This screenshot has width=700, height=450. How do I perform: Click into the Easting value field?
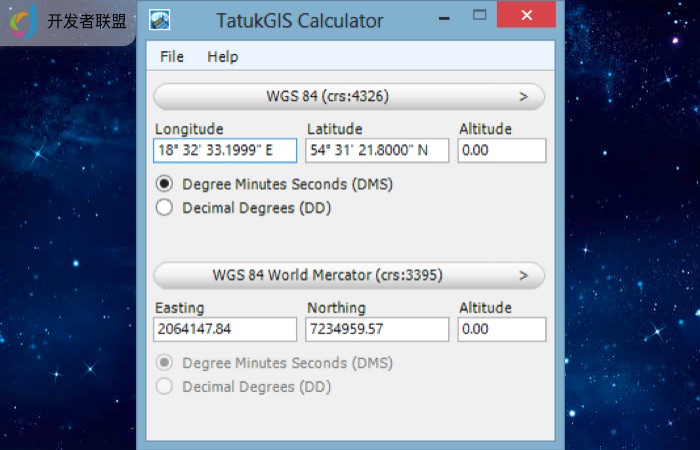tap(225, 329)
